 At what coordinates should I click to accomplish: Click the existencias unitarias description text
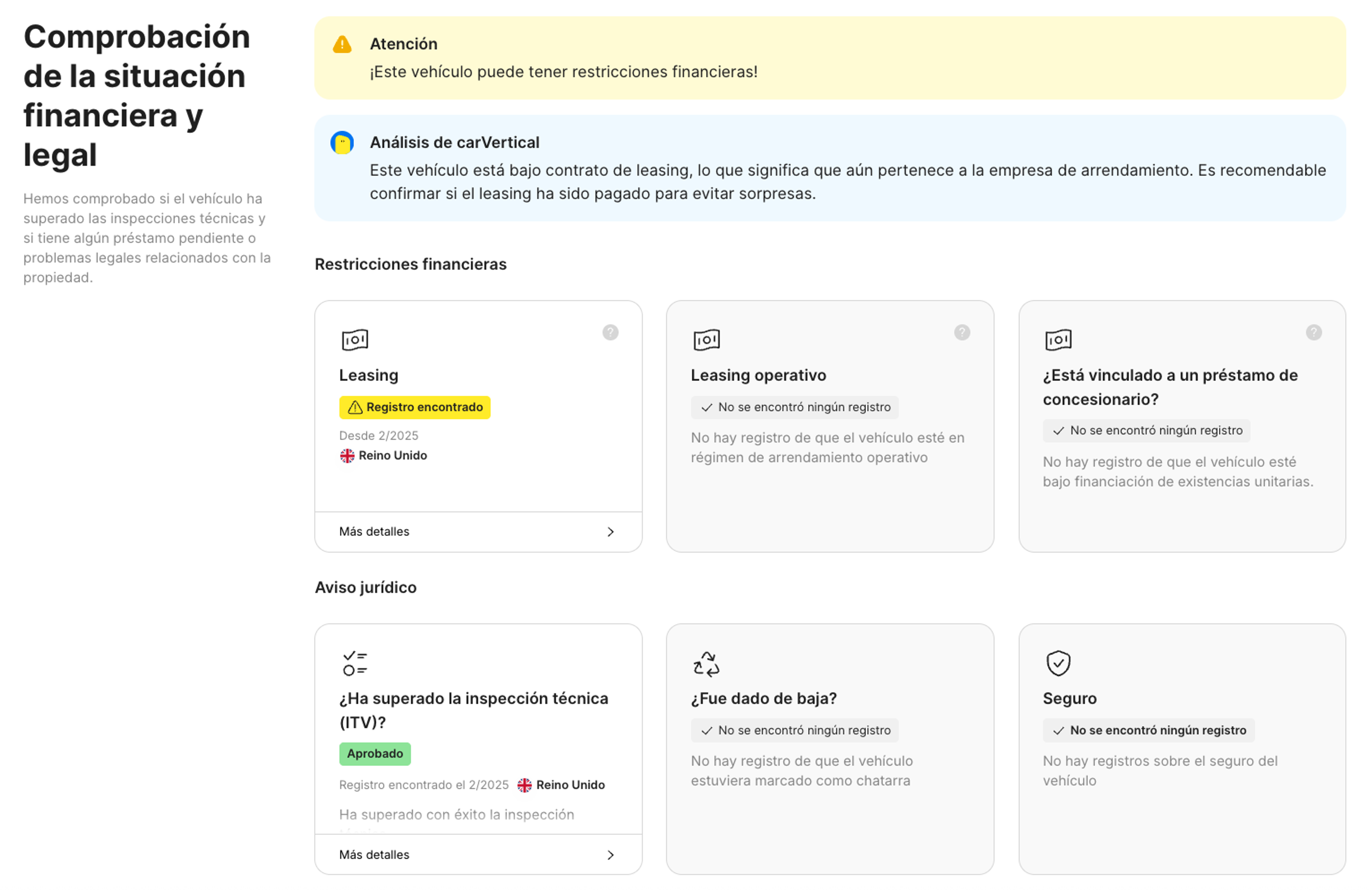[1178, 472]
